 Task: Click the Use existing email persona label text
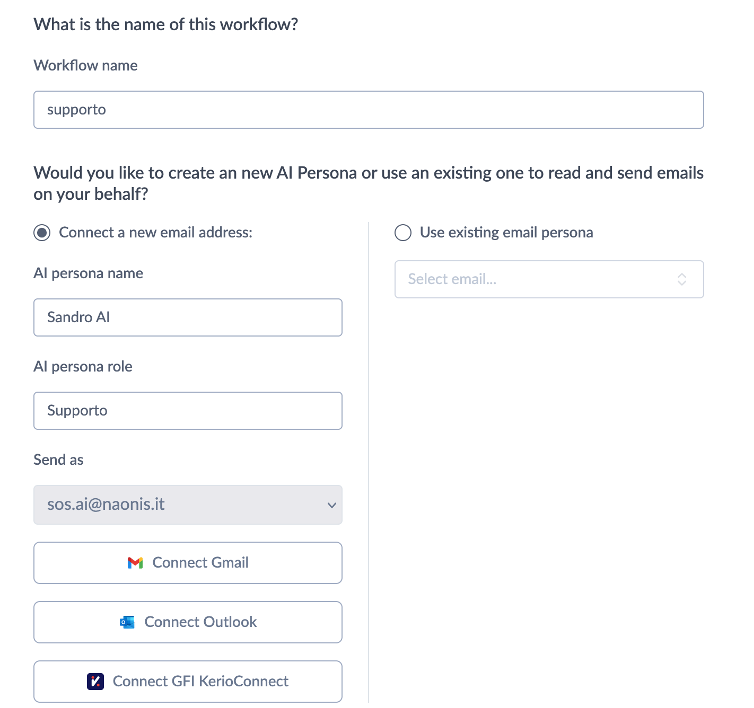tap(506, 233)
